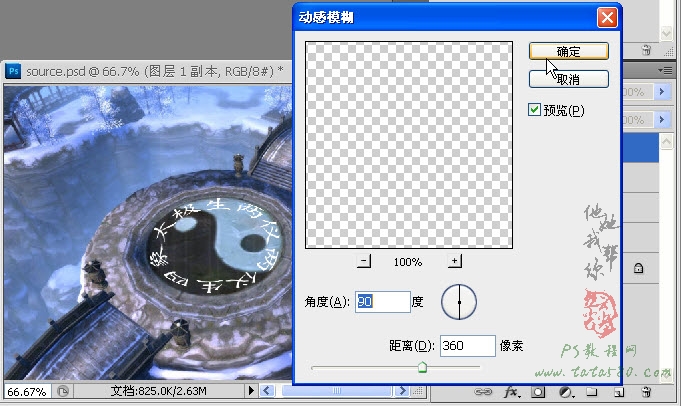Image resolution: width=681 pixels, height=406 pixels.
Task: Click the layers list scroll up arrow
Action: pyautogui.click(x=666, y=142)
